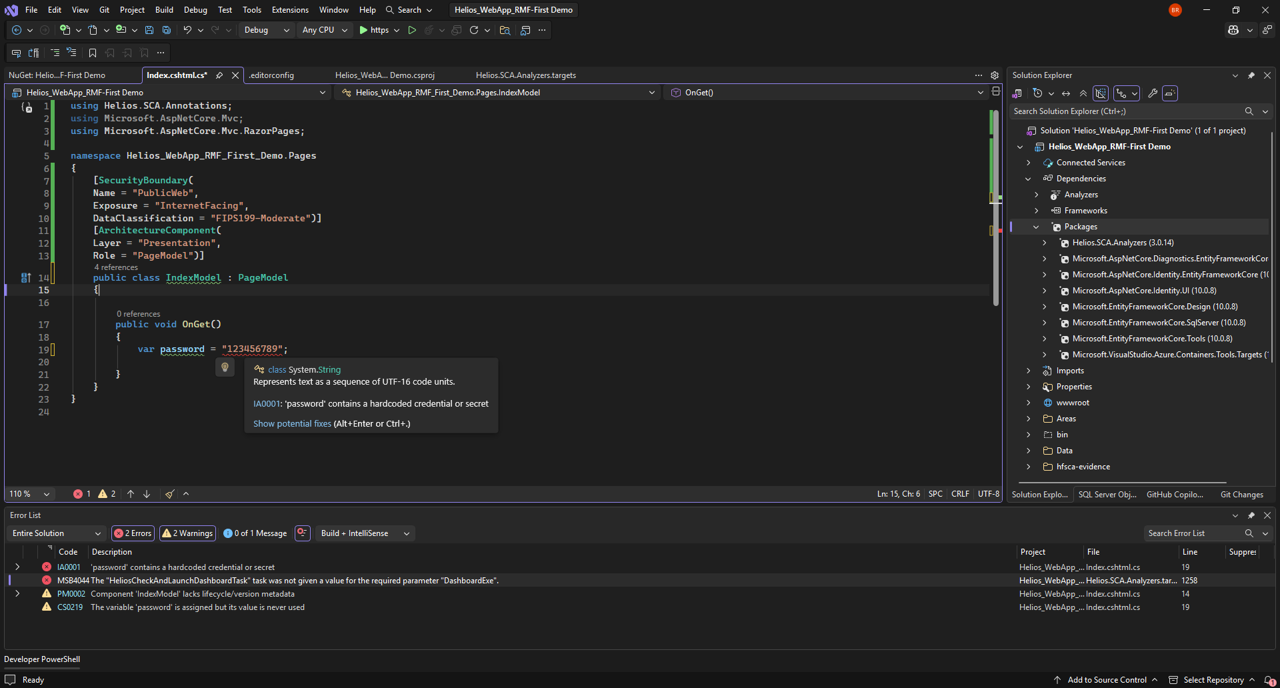This screenshot has width=1280, height=688.
Task: Open Properties wrench icon in Solution Explorer
Action: click(x=1152, y=93)
